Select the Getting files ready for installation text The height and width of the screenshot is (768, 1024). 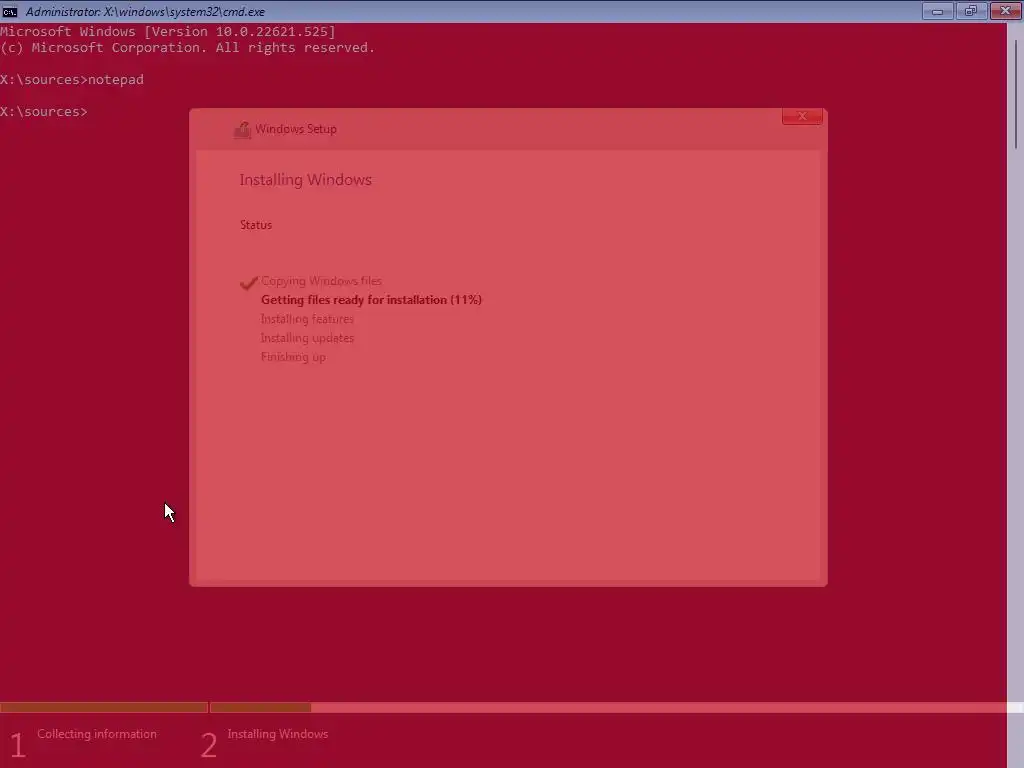pyautogui.click(x=372, y=300)
